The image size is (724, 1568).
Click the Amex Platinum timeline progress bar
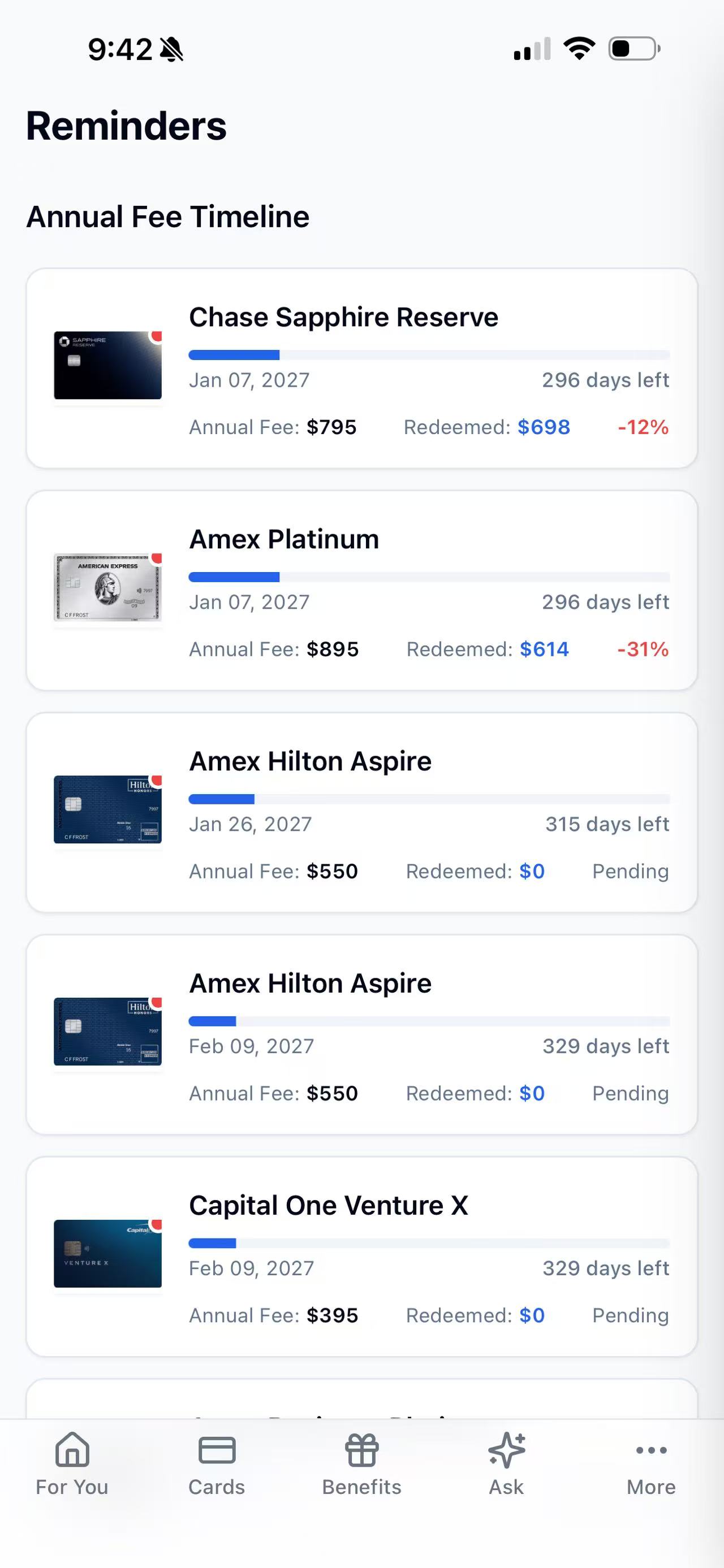click(429, 577)
